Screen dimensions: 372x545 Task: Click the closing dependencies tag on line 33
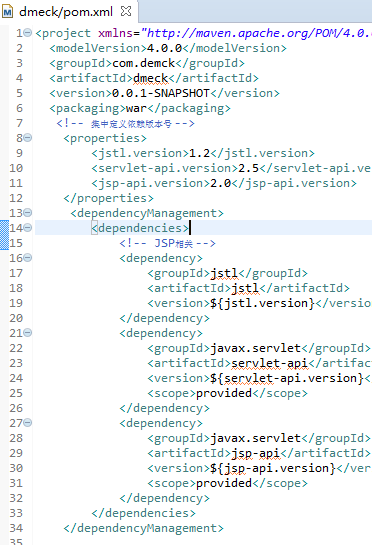pos(144,513)
